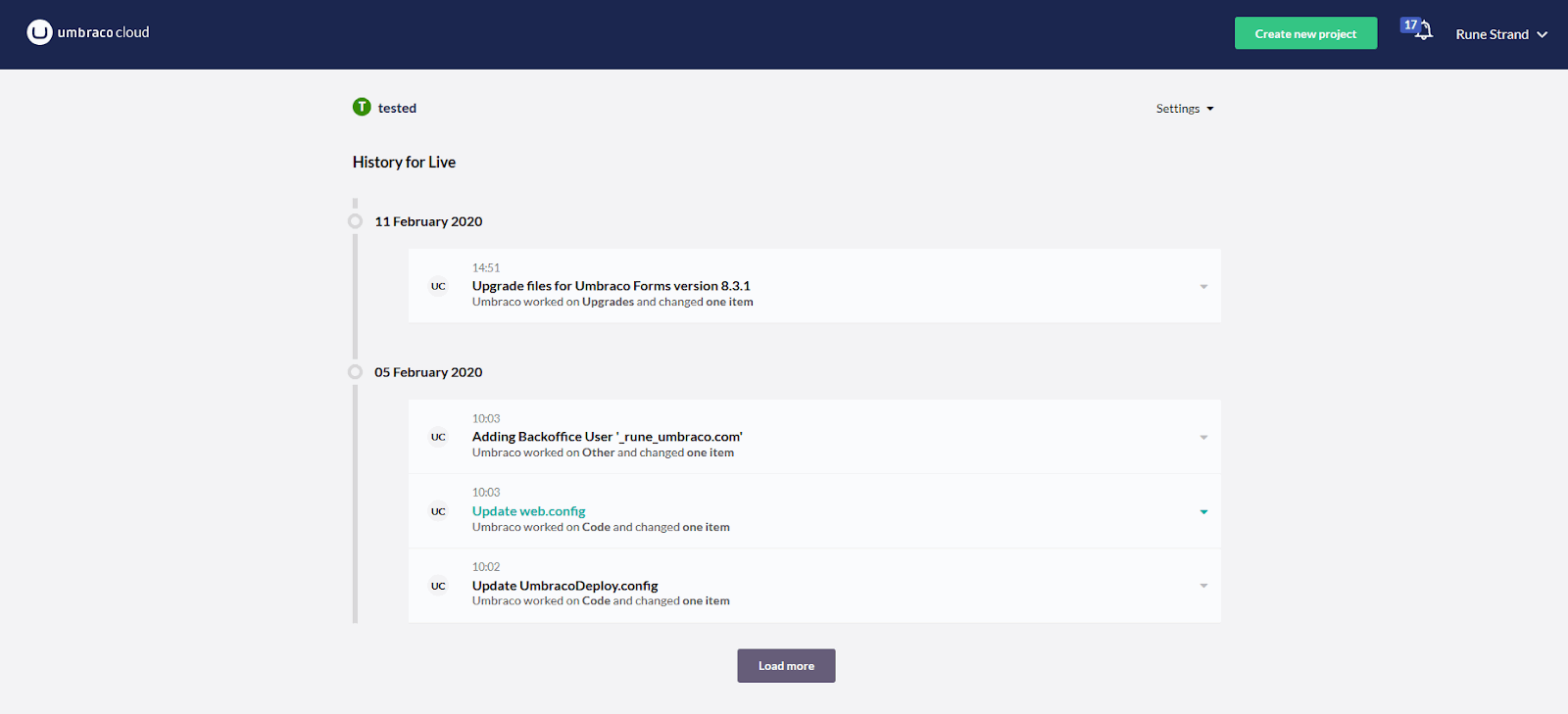Select the 11 February 2020 timeline marker
The width and height of the screenshot is (1568, 714).
355,221
